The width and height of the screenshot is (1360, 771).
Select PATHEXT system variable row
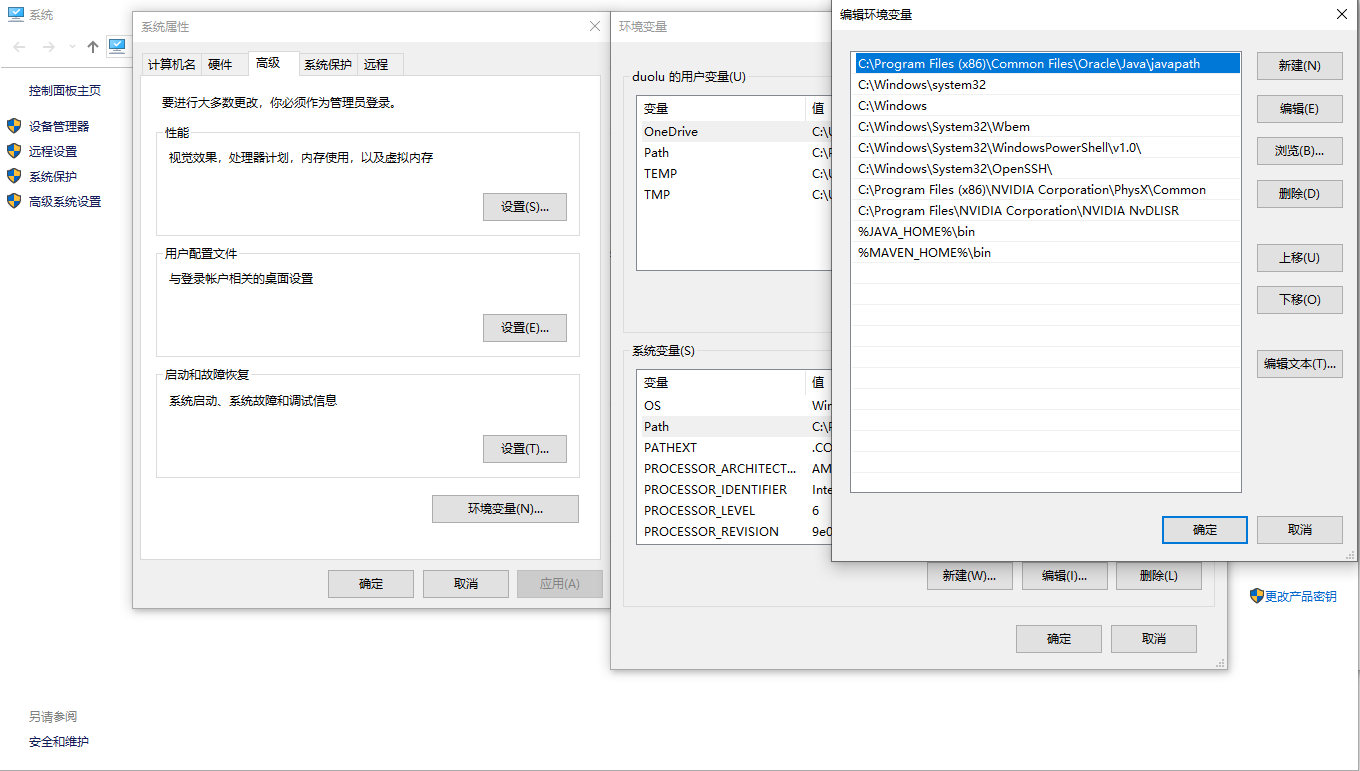[733, 447]
